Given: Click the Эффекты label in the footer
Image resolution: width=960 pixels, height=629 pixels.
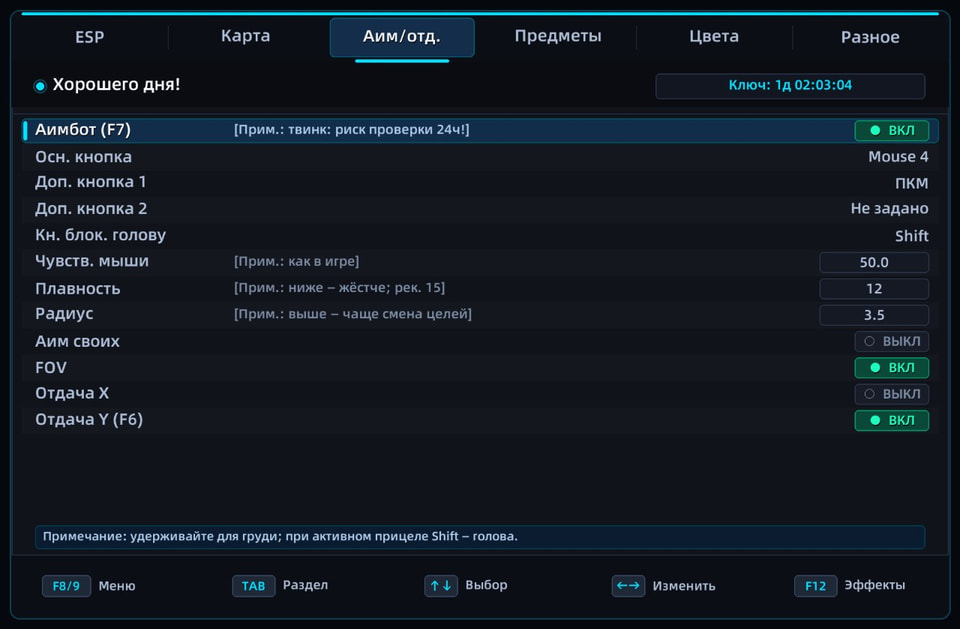Looking at the screenshot, I should click(x=874, y=586).
